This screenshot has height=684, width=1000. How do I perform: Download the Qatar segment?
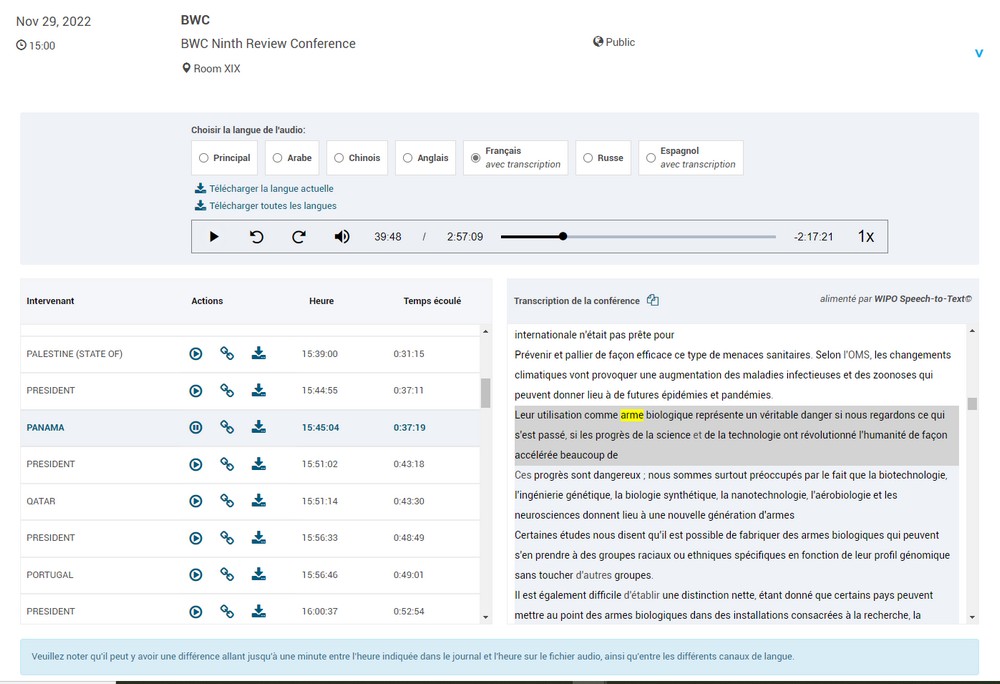pyautogui.click(x=258, y=502)
